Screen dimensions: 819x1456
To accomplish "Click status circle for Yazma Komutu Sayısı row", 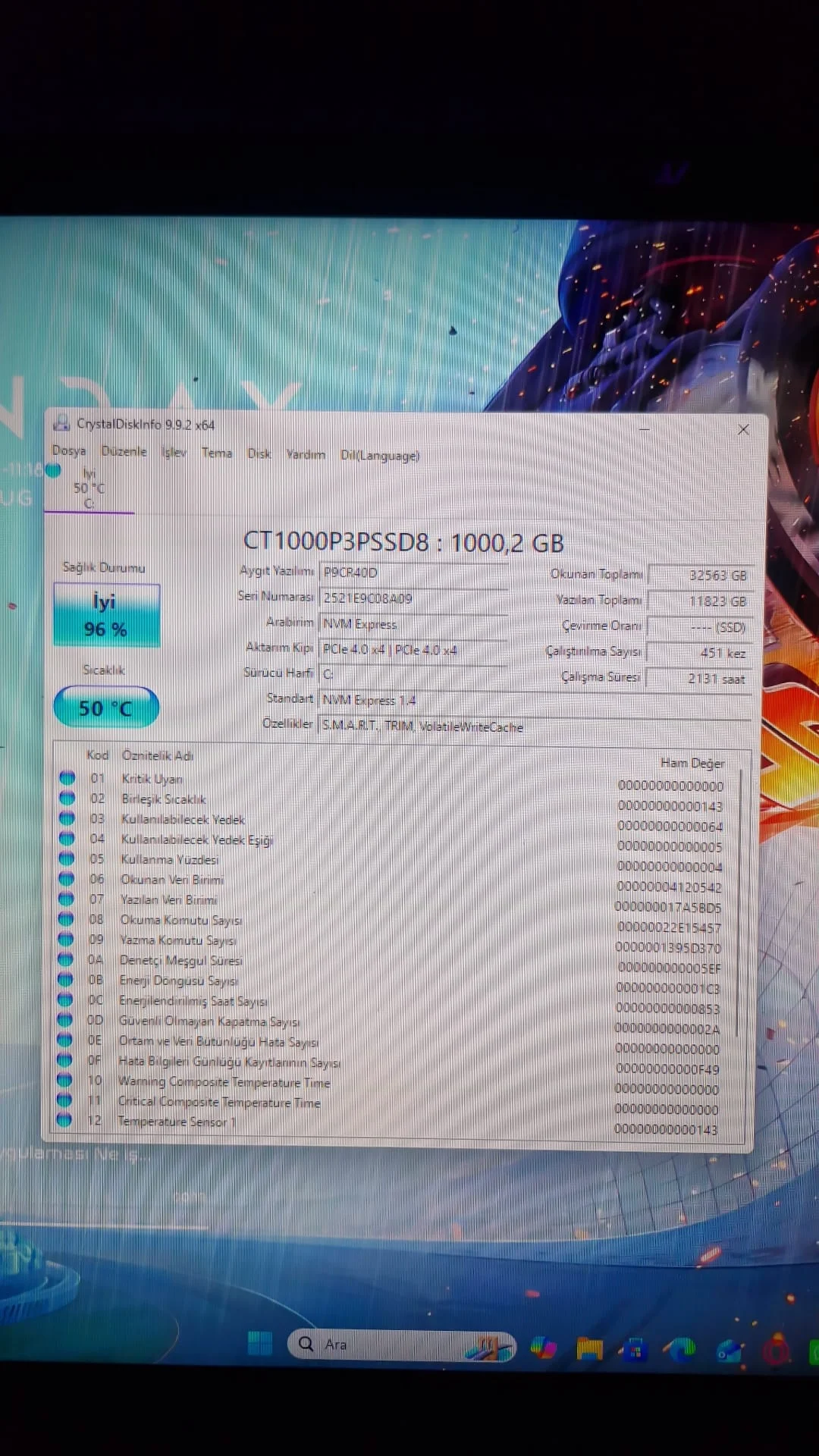I will point(66,939).
